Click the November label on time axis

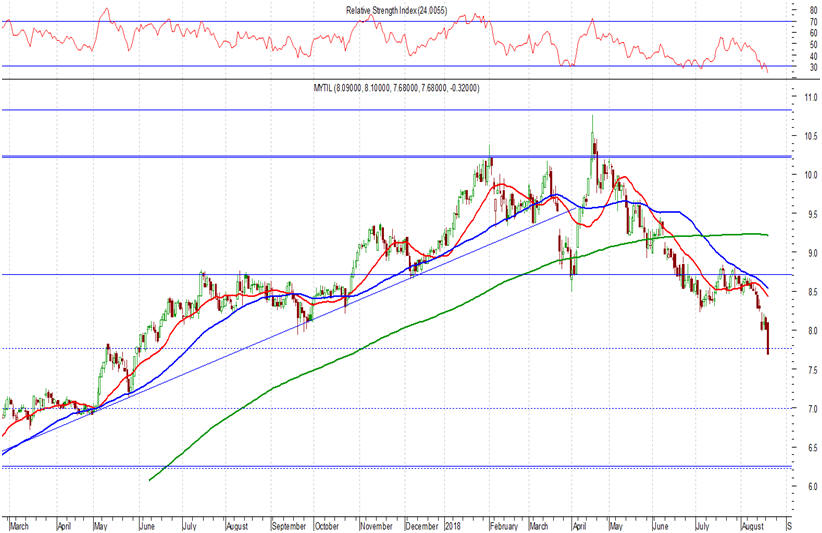pos(376,526)
